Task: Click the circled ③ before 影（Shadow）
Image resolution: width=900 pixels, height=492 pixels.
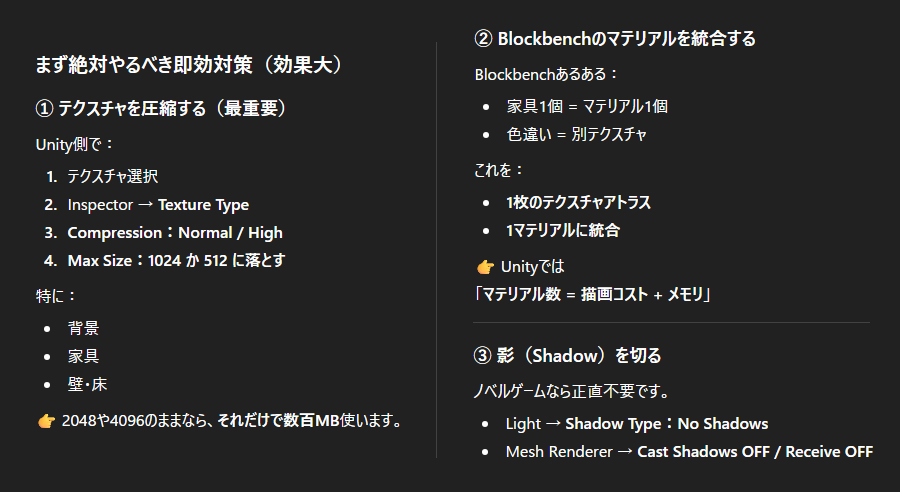Action: click(x=483, y=355)
